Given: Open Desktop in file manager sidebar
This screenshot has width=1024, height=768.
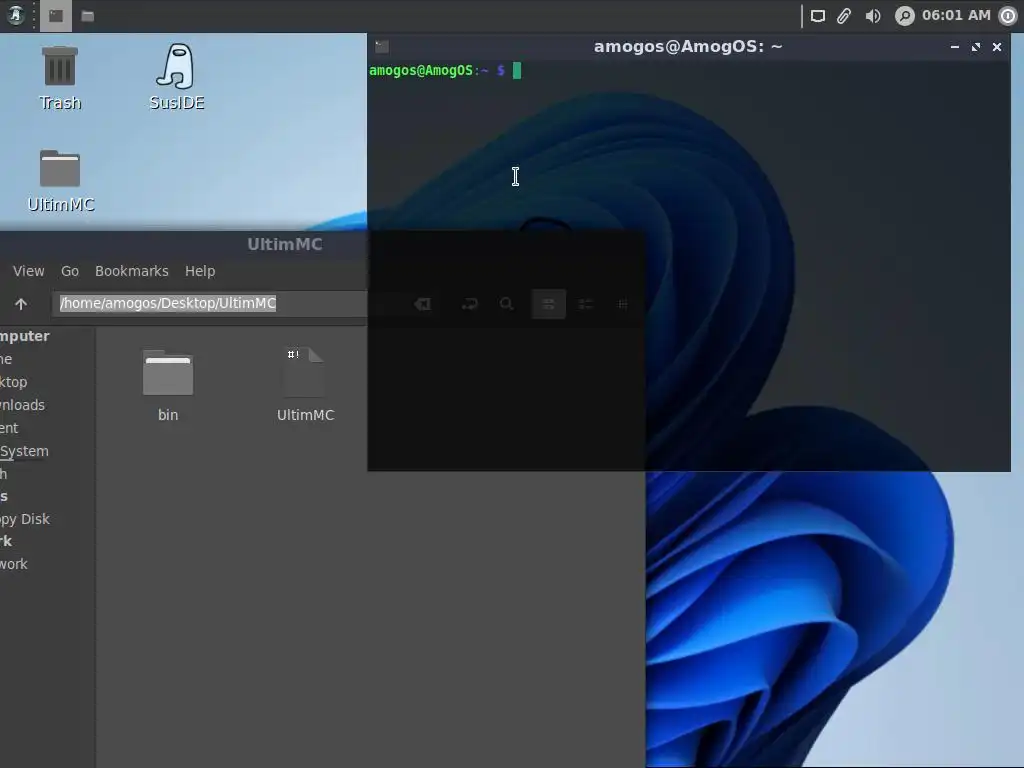Looking at the screenshot, I should click(x=14, y=382).
